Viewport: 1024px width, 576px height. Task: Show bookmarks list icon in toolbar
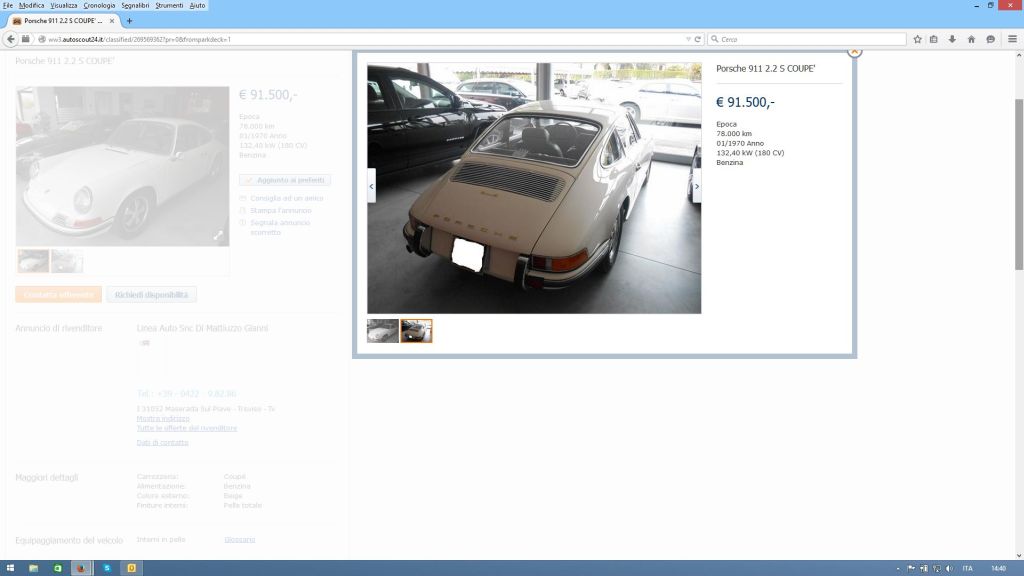[x=934, y=39]
